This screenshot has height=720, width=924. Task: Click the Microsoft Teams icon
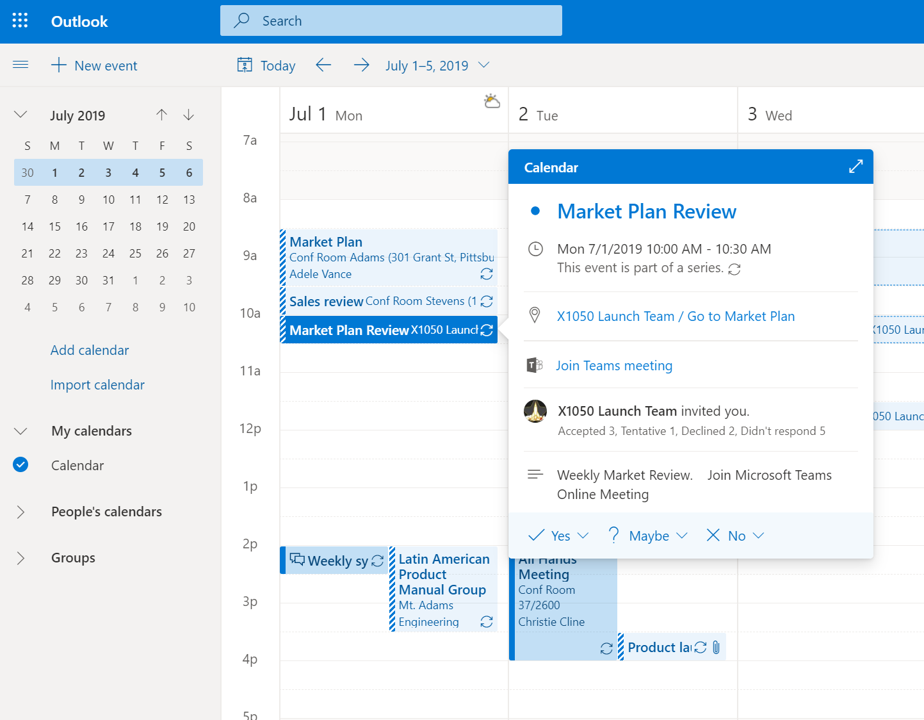tap(534, 365)
